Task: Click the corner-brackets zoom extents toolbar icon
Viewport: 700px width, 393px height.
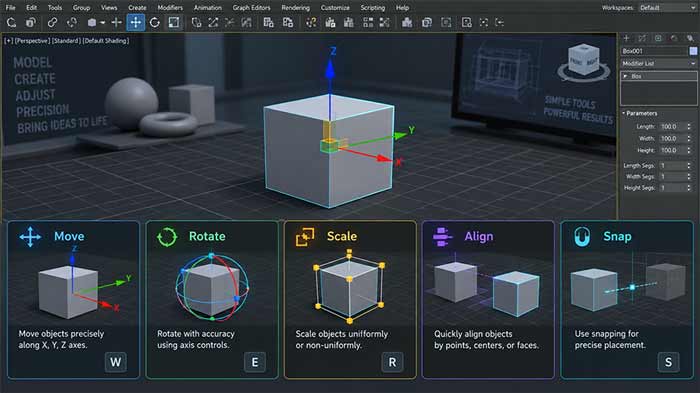Action: click(x=483, y=22)
